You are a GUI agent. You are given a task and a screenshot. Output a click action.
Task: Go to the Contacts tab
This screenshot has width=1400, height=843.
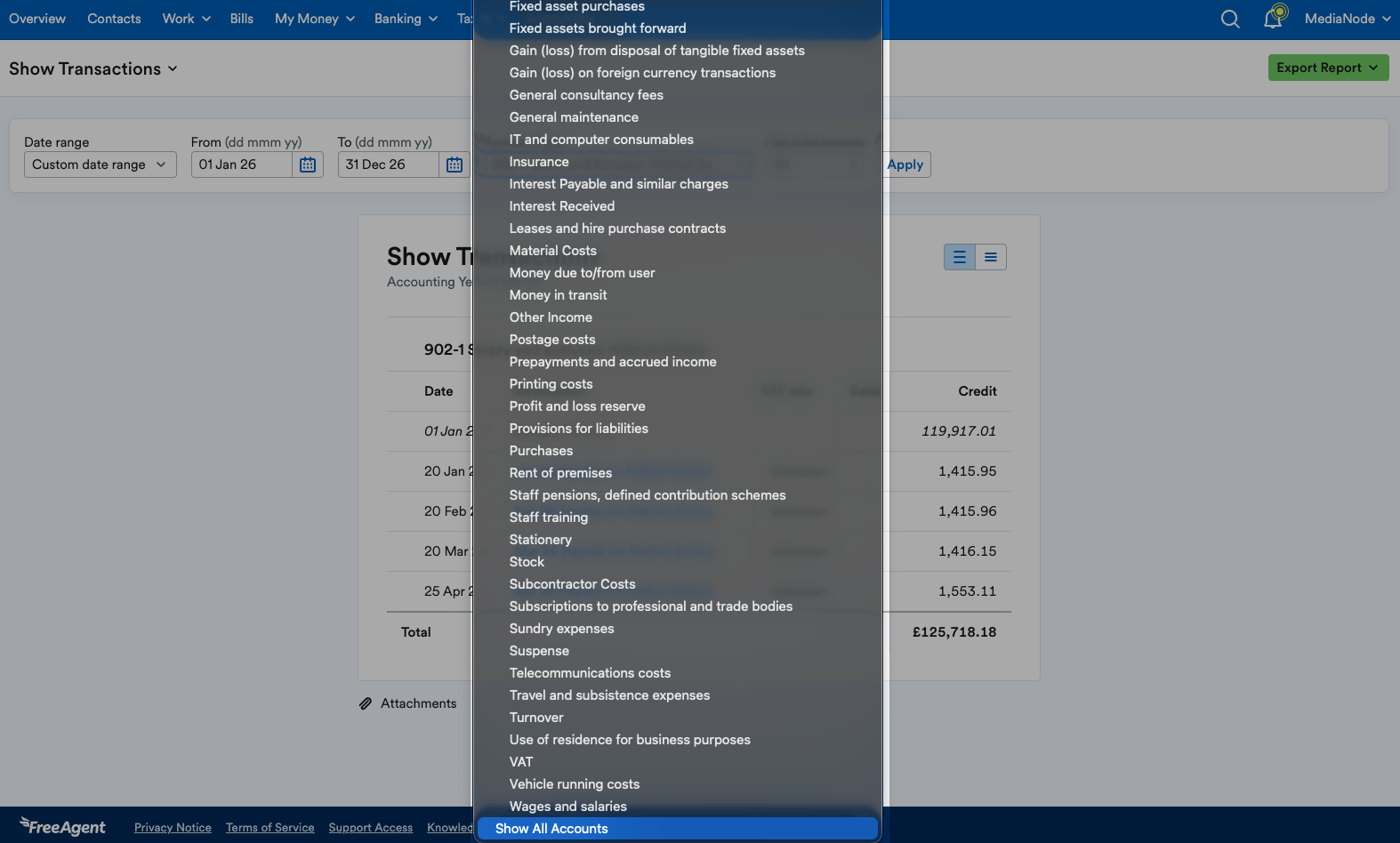point(114,19)
